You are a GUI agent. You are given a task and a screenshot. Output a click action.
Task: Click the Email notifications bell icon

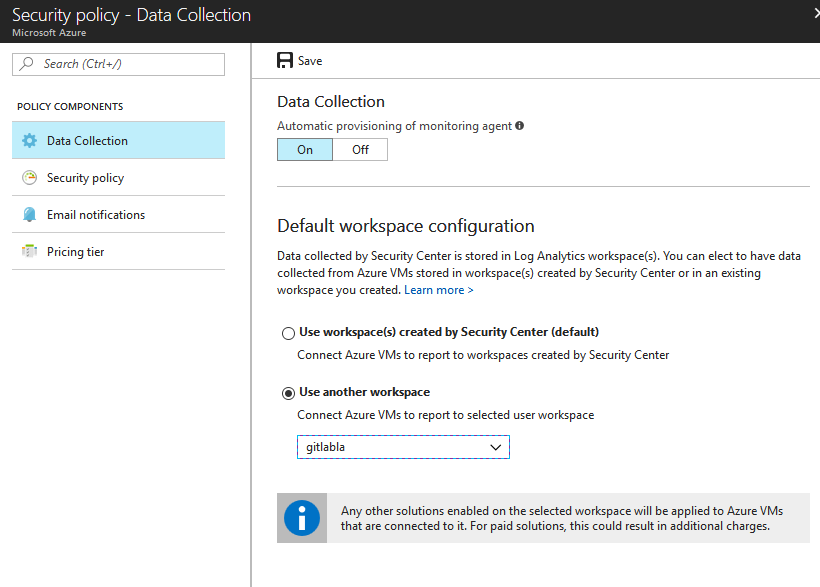(29, 215)
